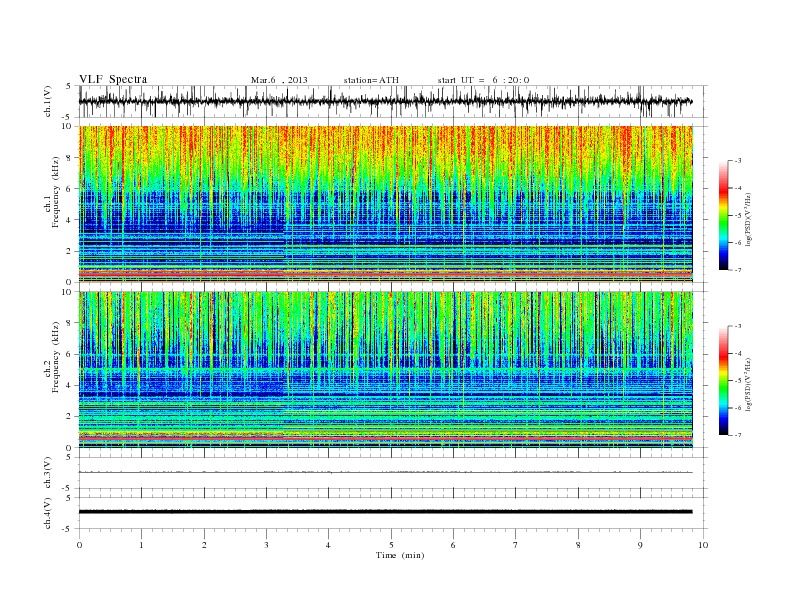
Task: Click the time axis tick label "9"
Action: [x=640, y=545]
